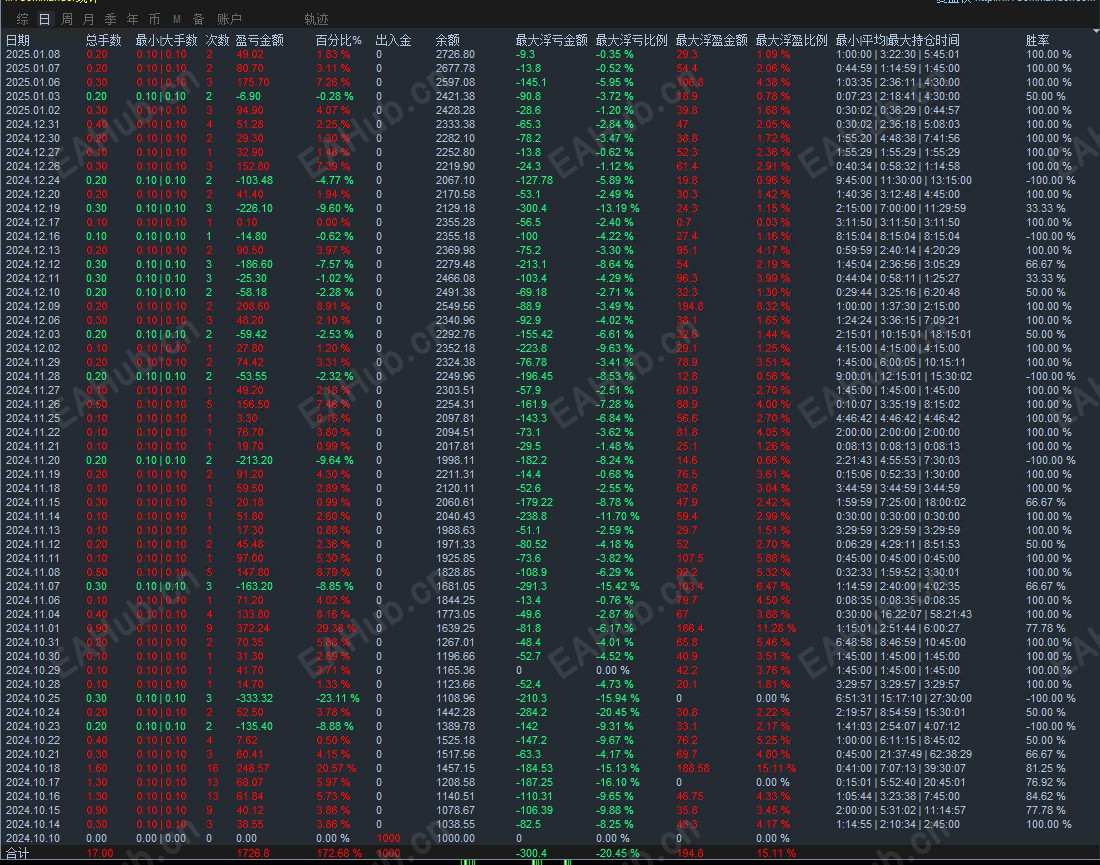Click the 2024.10.10 date cell
Screen dimensions: 1100x865
33,838
